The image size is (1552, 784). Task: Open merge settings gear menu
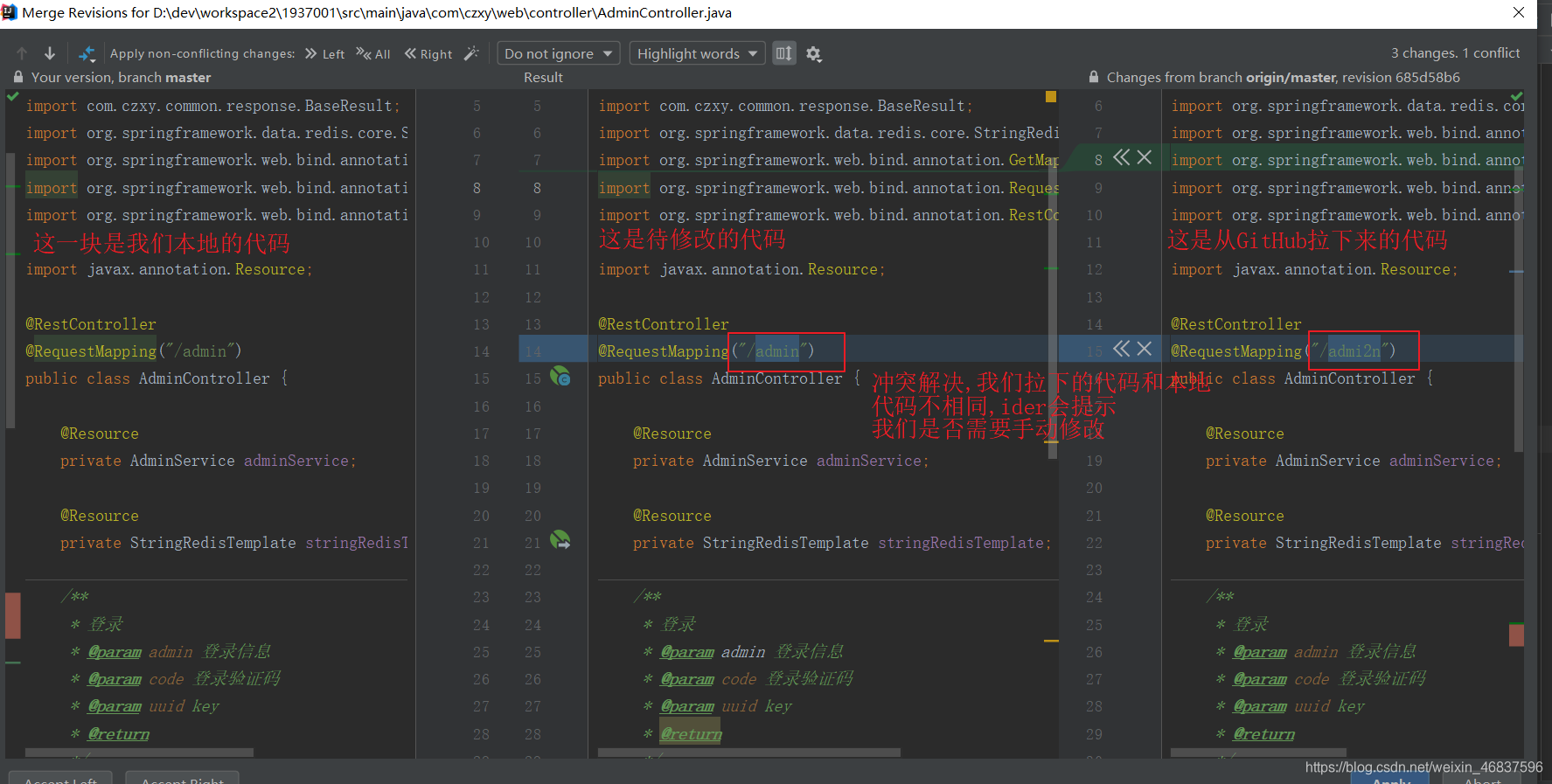[814, 54]
